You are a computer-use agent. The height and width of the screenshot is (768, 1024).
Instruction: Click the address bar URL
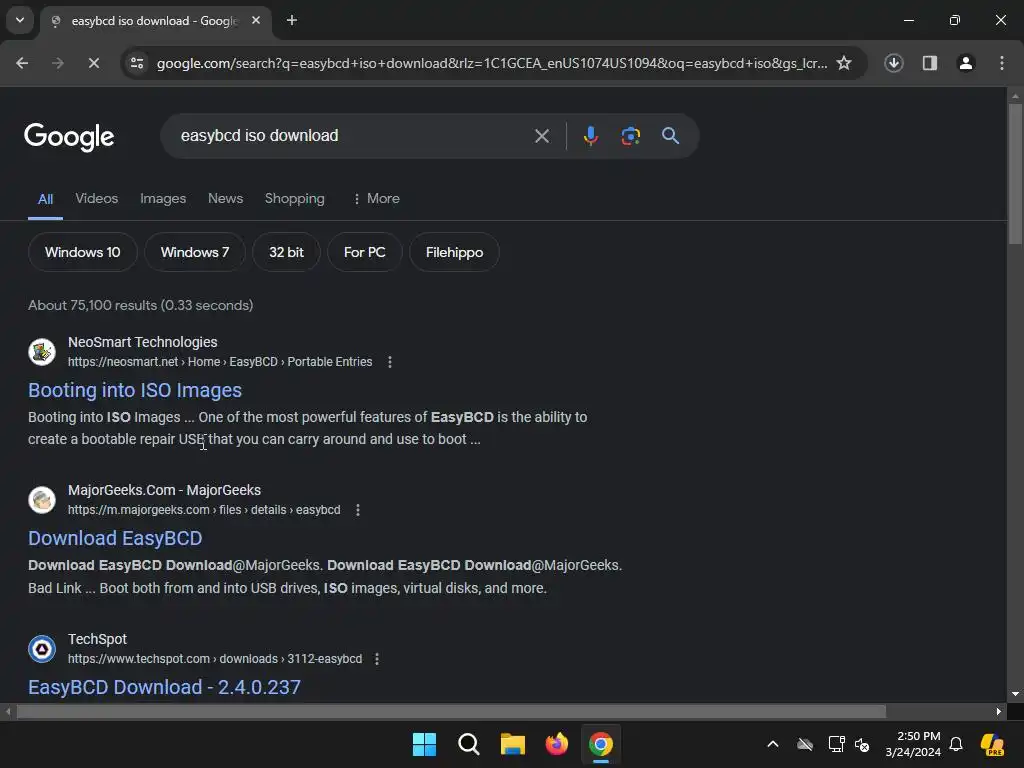coord(492,63)
